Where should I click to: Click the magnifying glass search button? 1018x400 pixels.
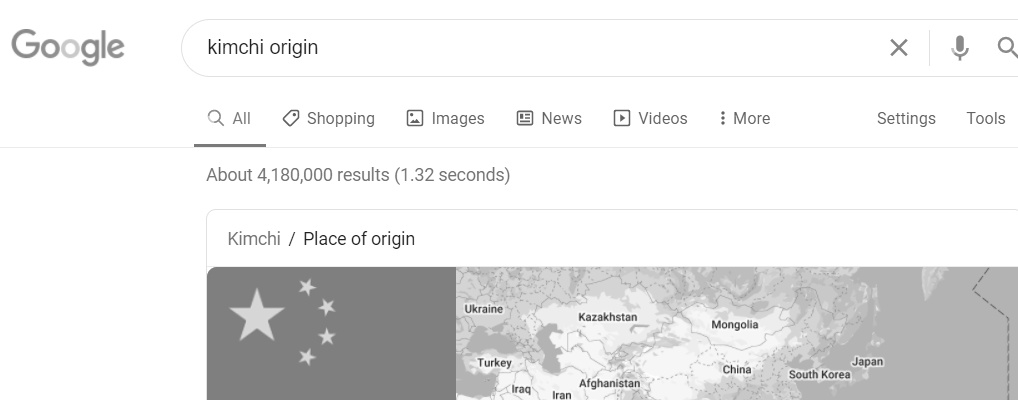pyautogui.click(x=1006, y=47)
